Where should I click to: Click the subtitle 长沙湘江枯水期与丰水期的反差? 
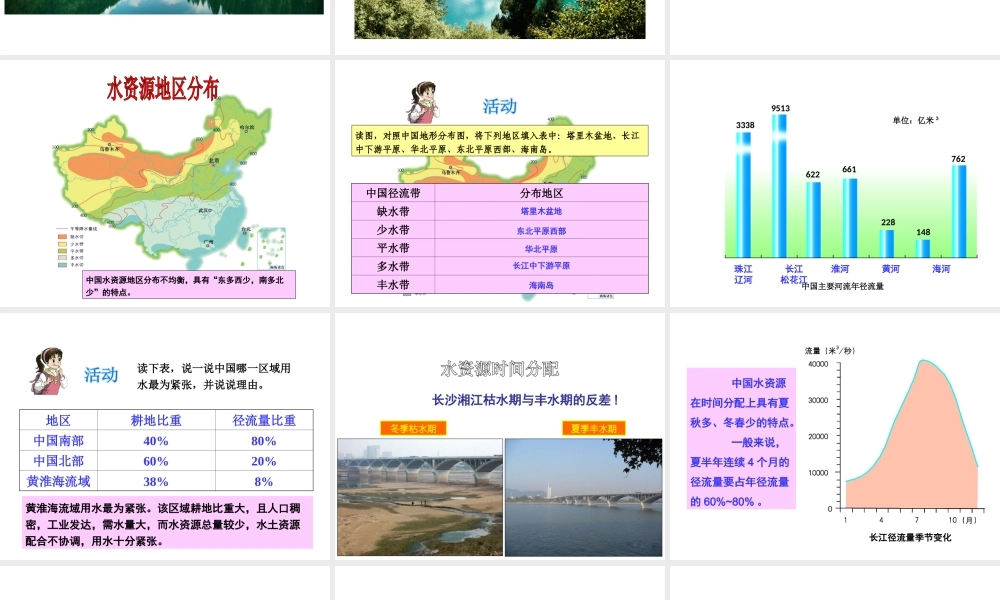coord(526,400)
